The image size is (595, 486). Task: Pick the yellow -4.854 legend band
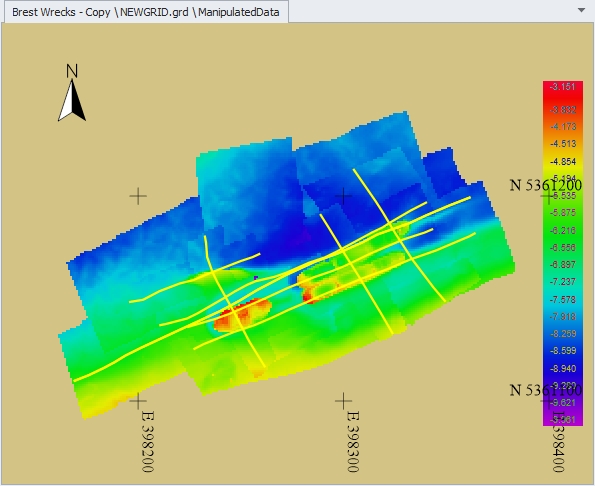[x=563, y=162]
